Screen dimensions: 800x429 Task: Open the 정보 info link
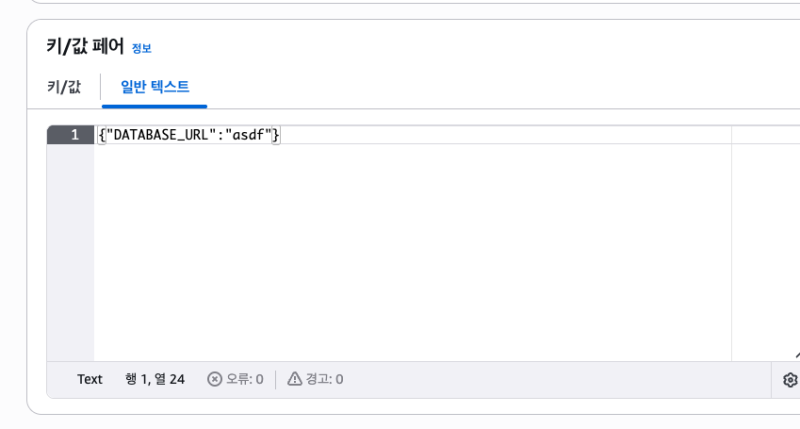click(x=141, y=48)
